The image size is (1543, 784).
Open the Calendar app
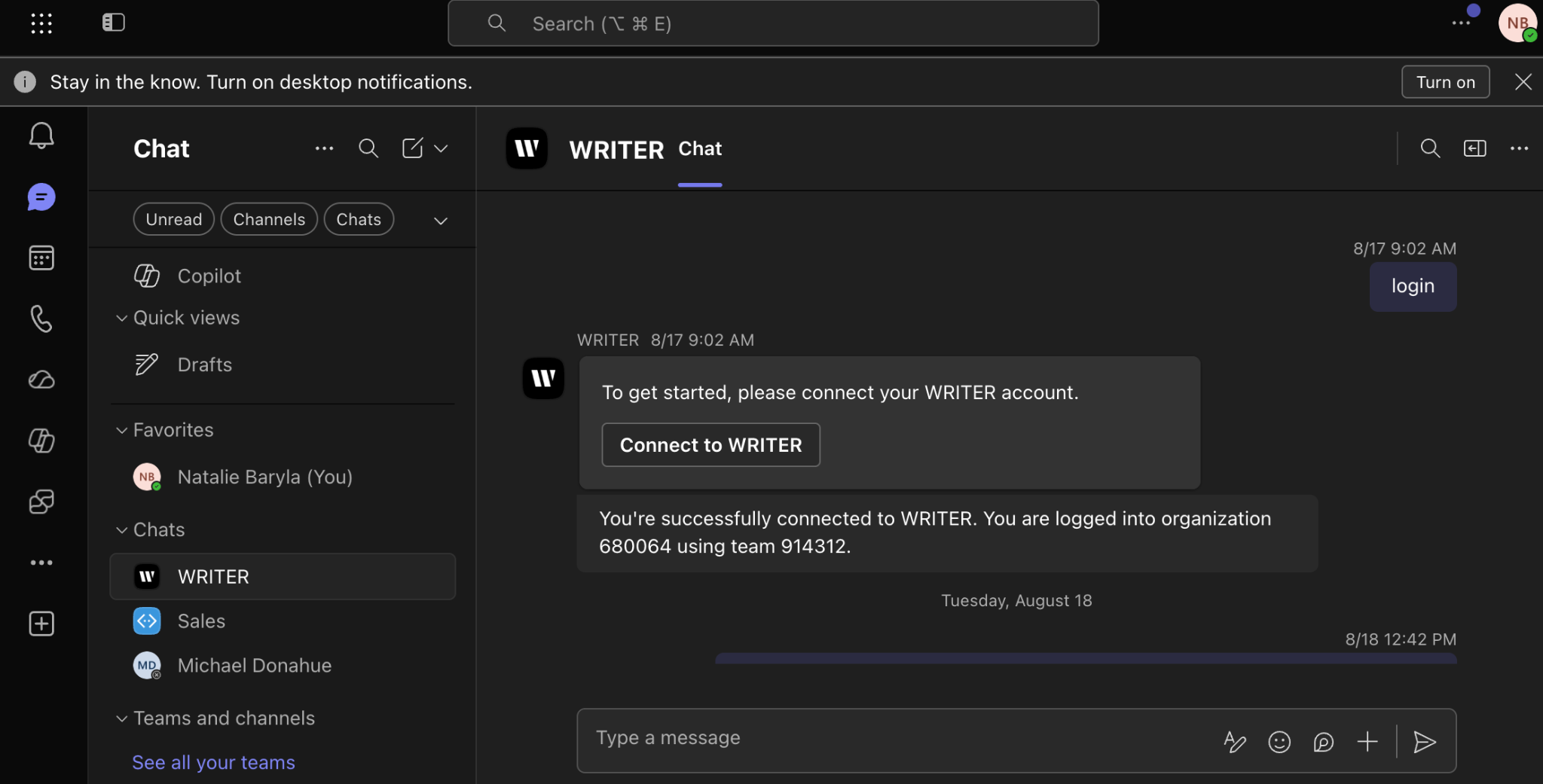(41, 258)
